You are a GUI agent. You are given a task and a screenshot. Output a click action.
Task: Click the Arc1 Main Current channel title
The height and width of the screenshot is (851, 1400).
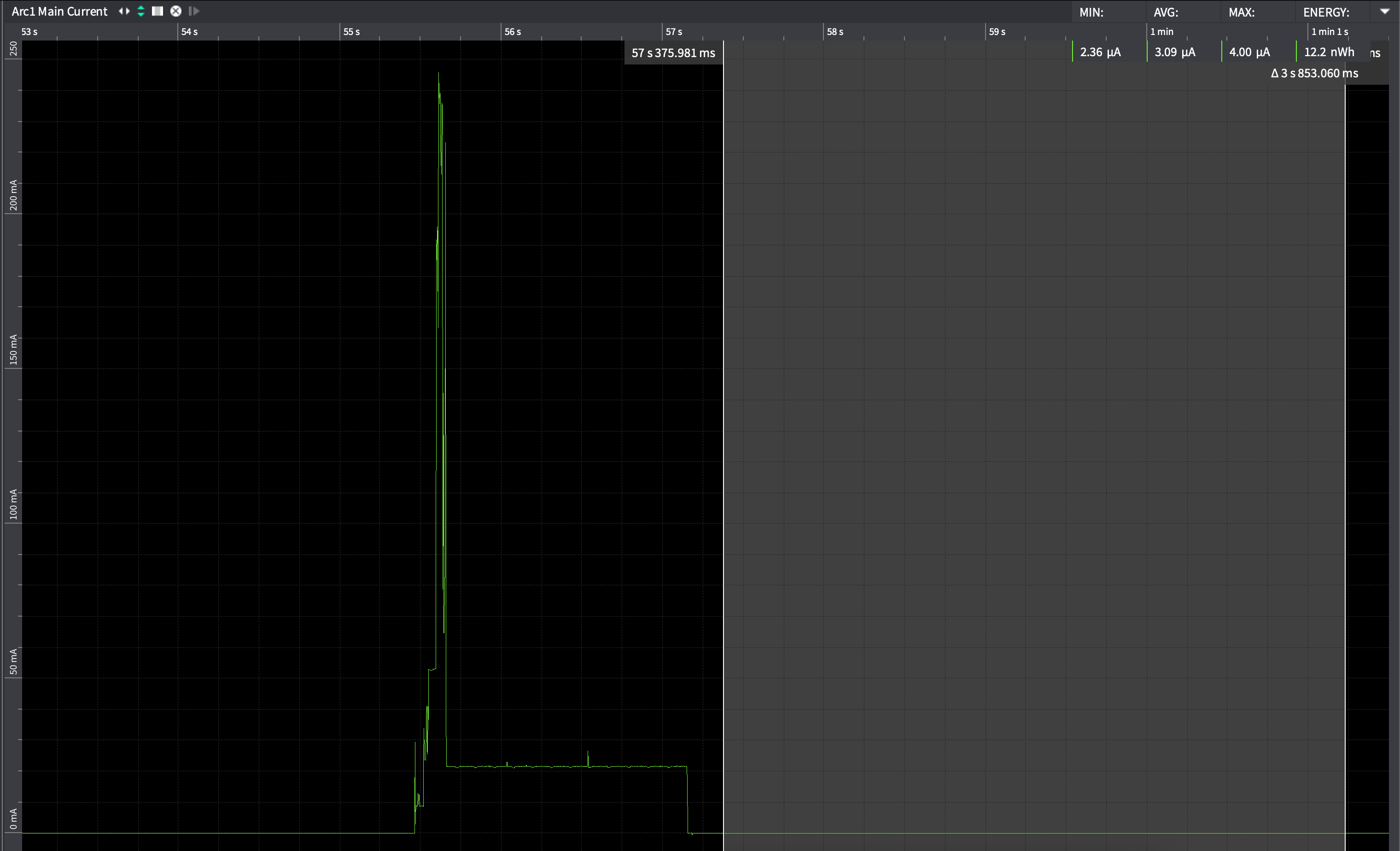(60, 12)
